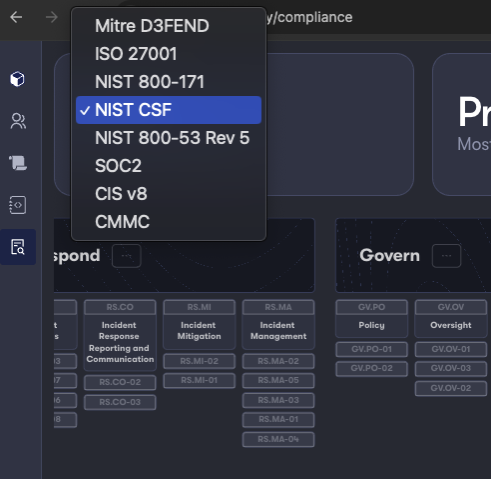Viewport: 491px width, 479px height.
Task: Click the GV.OV category tag
Action: point(451,307)
